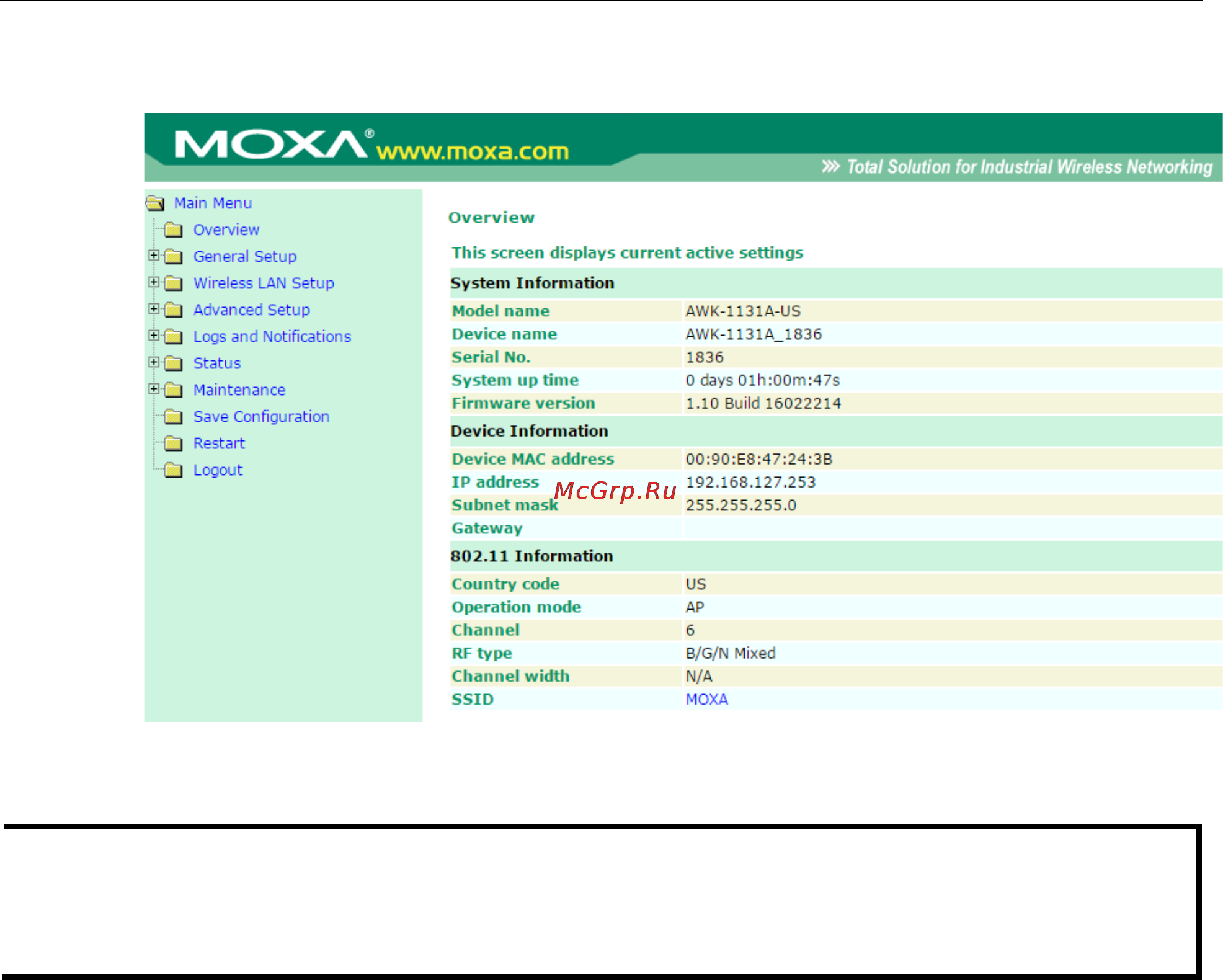
Task: Expand the Advanced Setup tree node
Action: [x=154, y=308]
